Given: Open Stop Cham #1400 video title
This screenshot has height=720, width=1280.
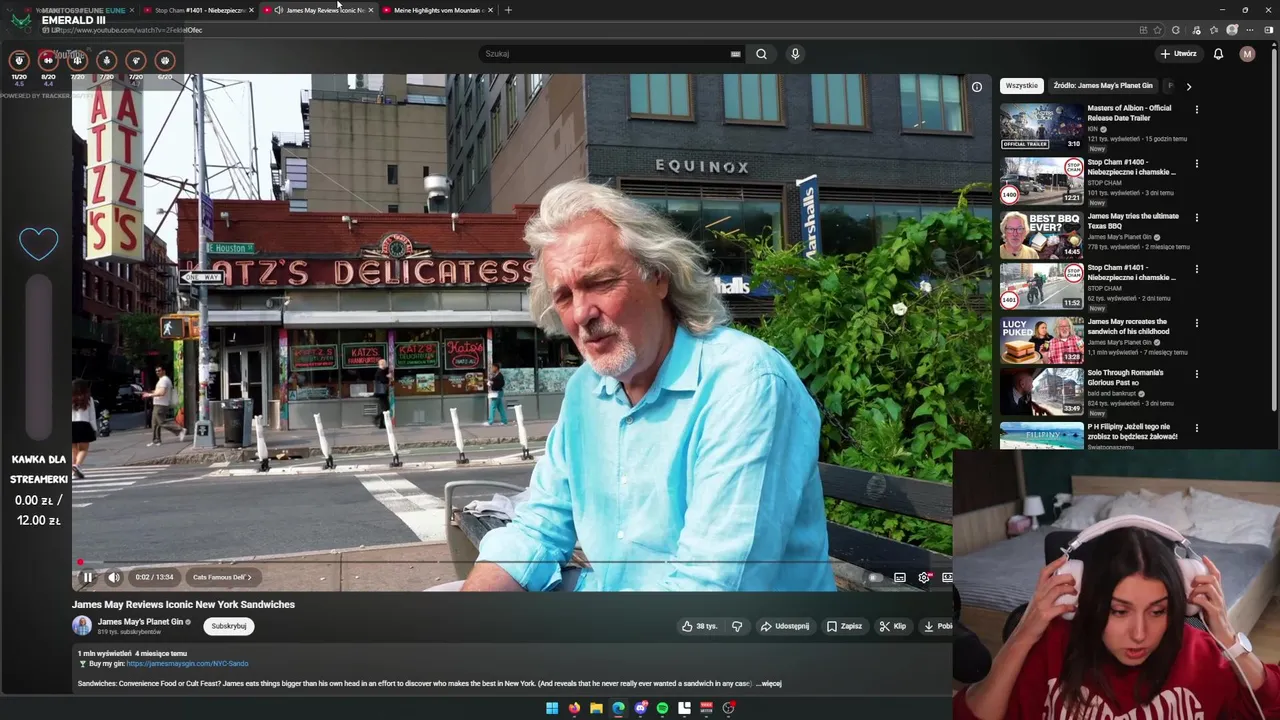Looking at the screenshot, I should tap(1131, 167).
